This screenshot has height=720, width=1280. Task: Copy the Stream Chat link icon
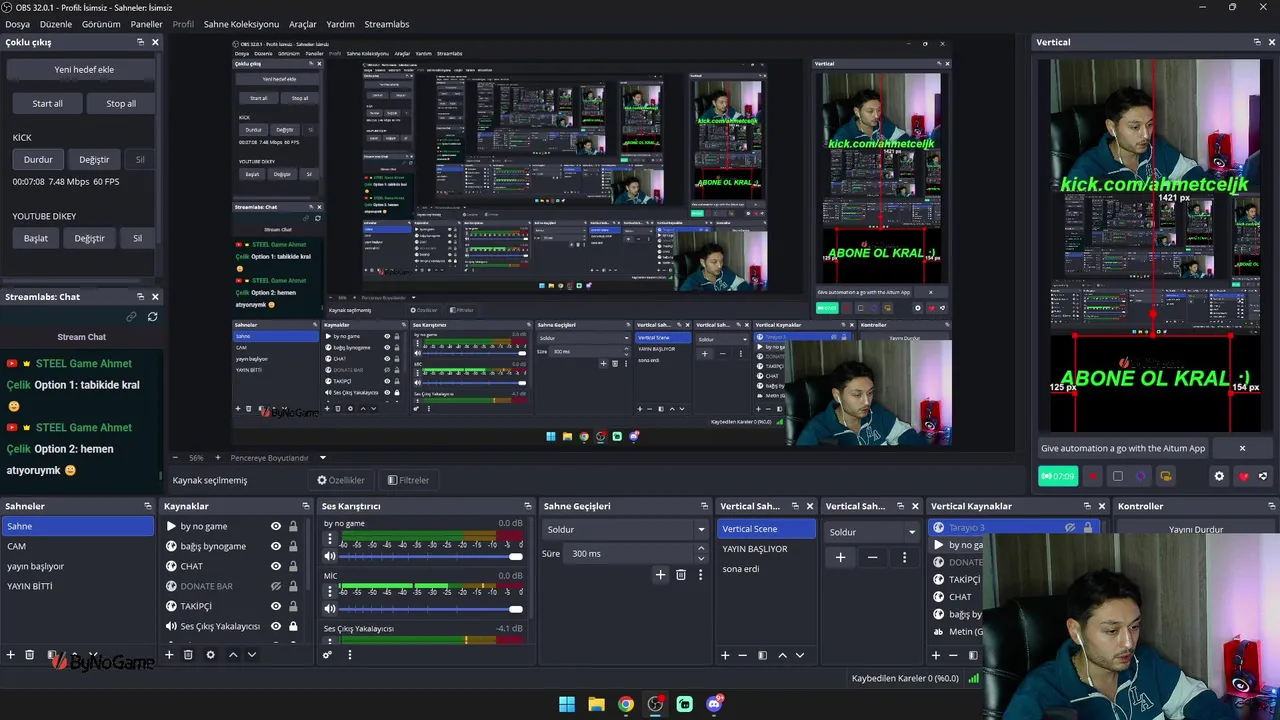(131, 316)
